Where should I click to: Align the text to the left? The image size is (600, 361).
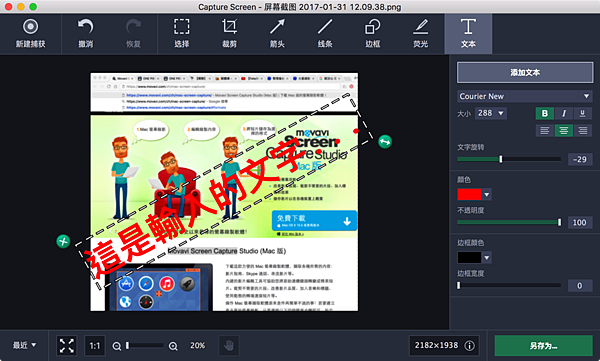(x=545, y=131)
